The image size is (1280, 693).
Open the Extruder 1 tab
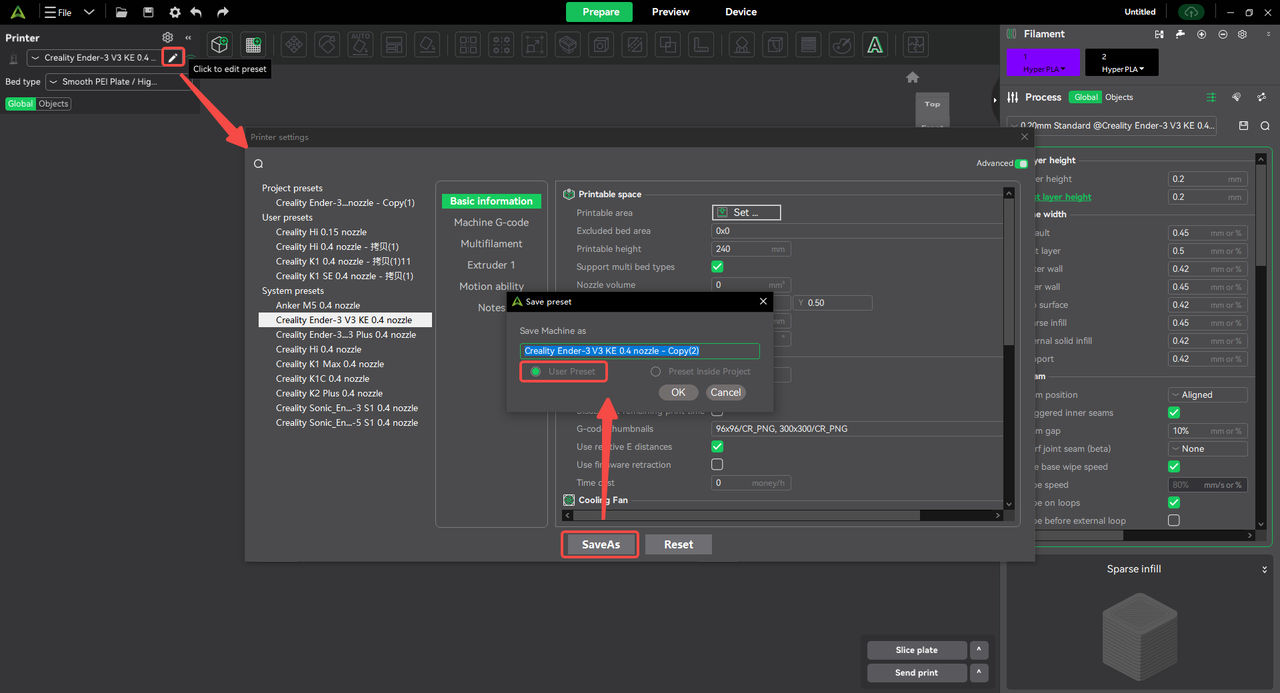point(491,265)
